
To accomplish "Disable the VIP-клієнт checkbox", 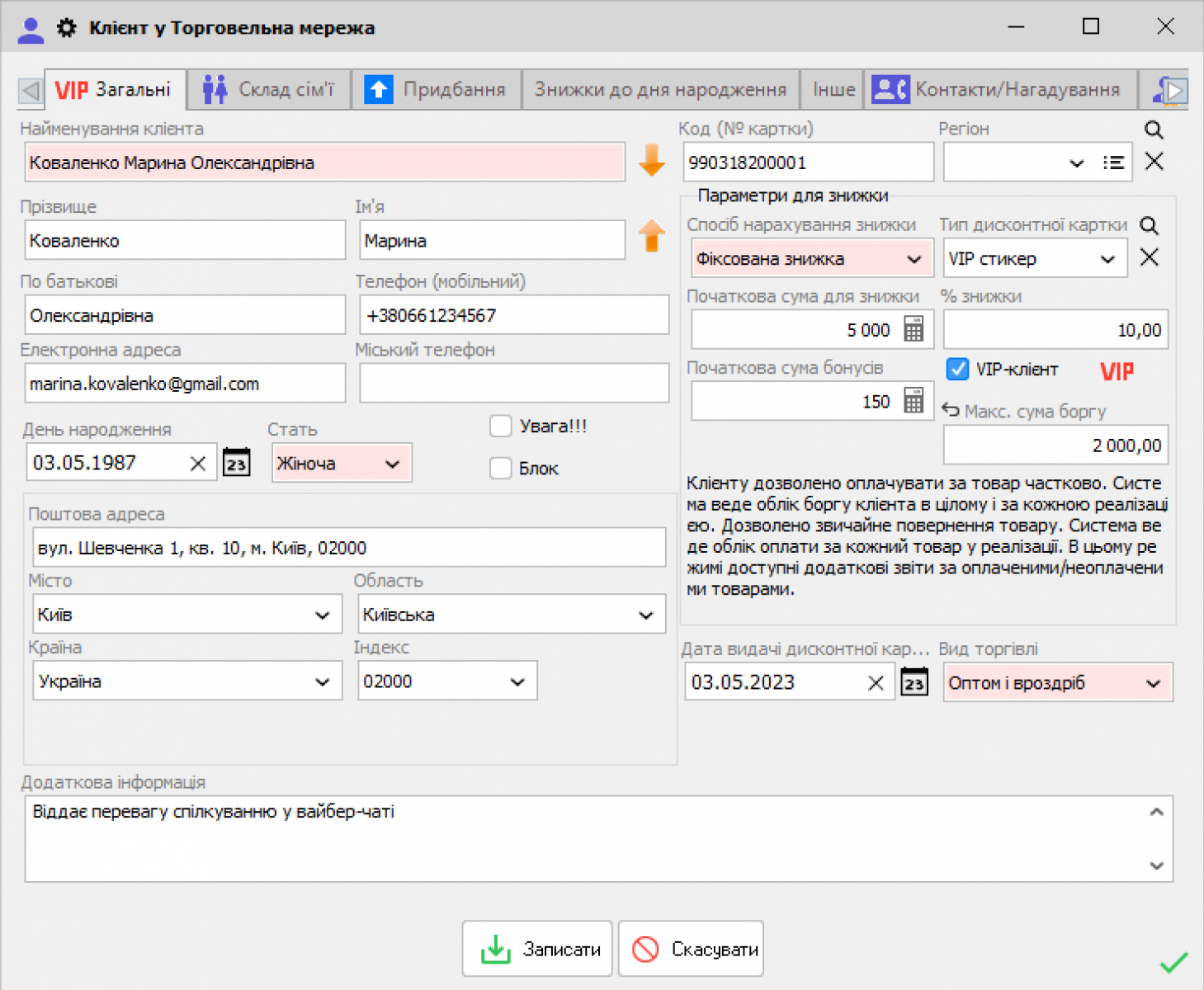I will coord(957,370).
